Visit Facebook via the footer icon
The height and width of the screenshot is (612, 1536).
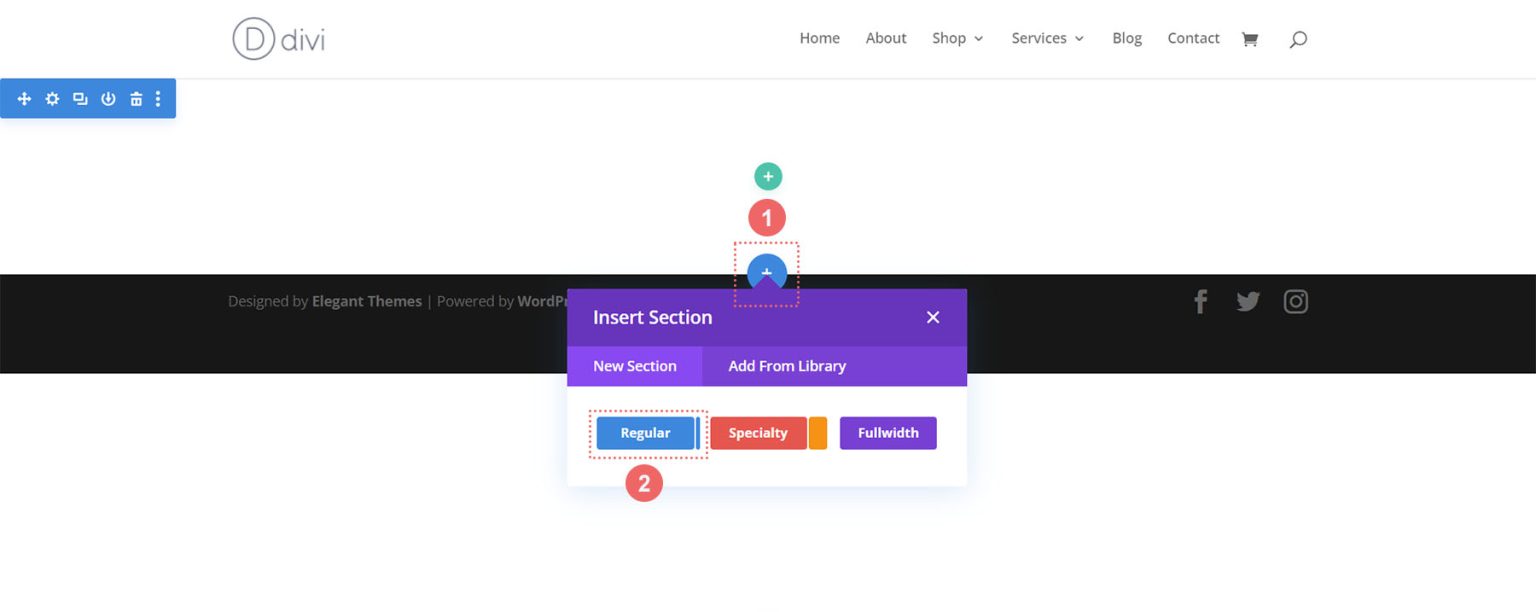tap(1200, 301)
